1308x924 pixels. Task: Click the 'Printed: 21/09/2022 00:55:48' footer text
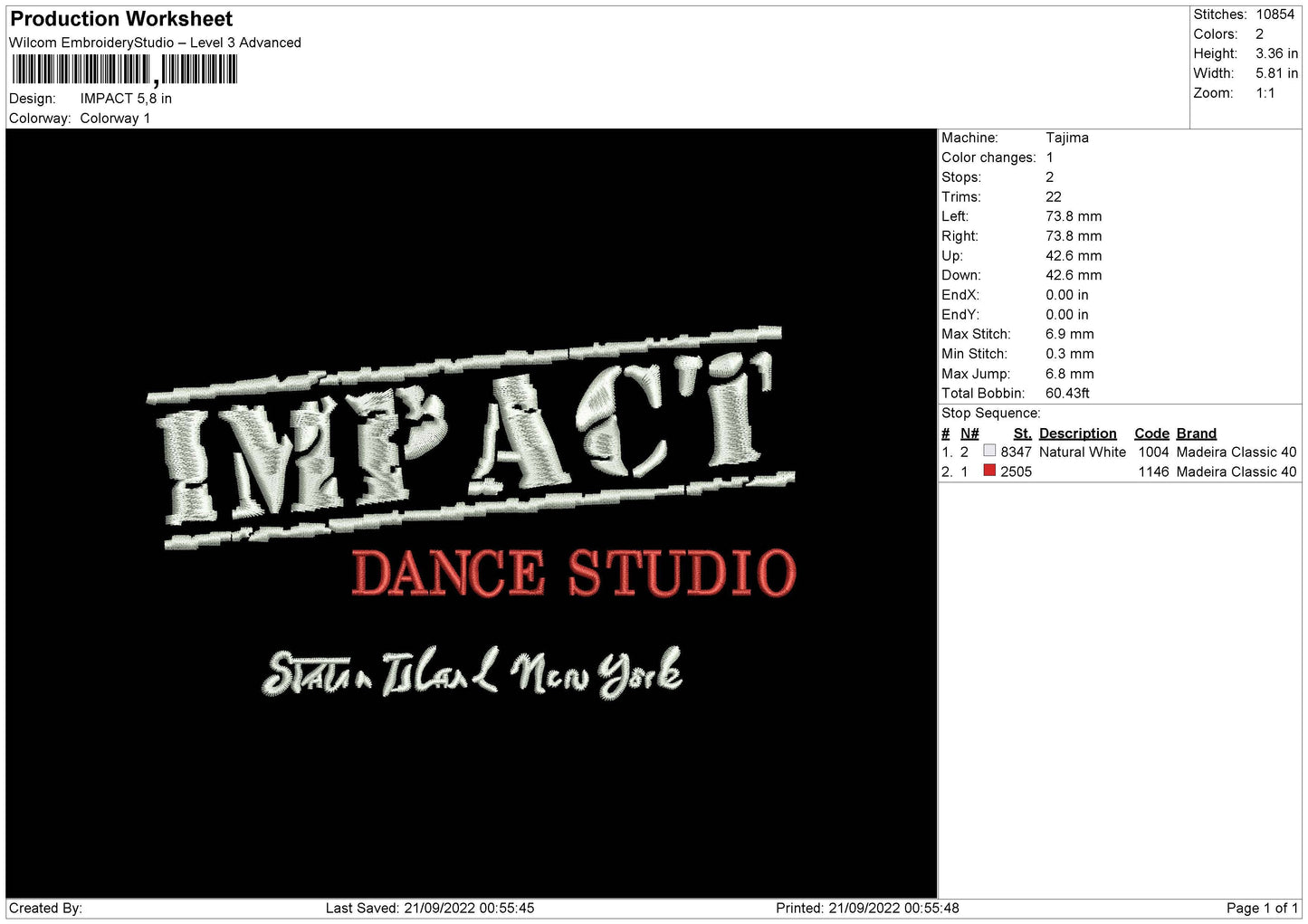867,909
